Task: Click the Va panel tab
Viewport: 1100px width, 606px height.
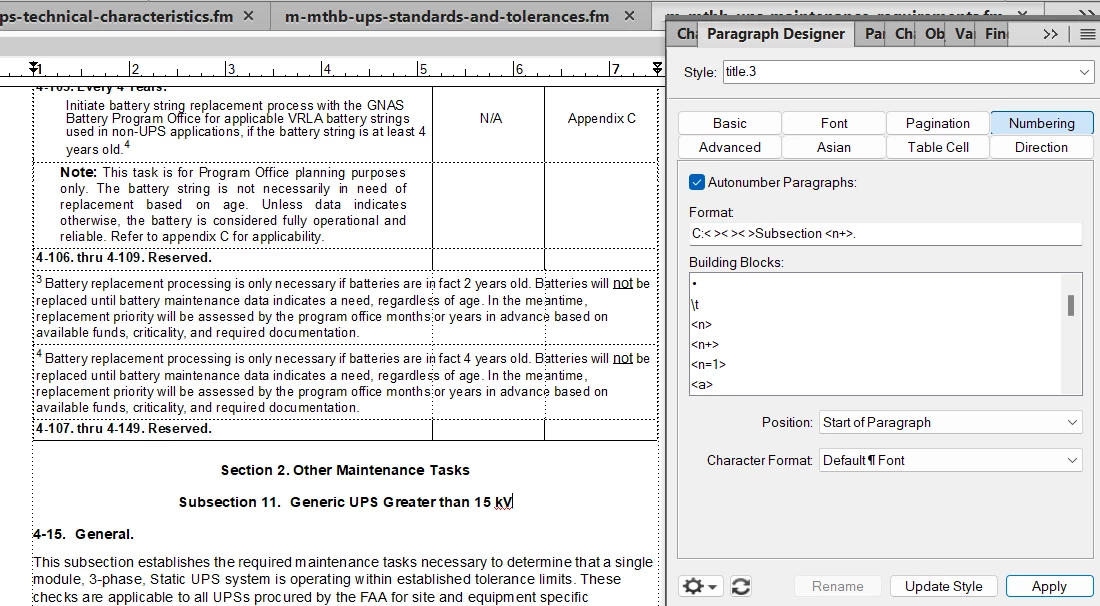Action: click(x=964, y=34)
